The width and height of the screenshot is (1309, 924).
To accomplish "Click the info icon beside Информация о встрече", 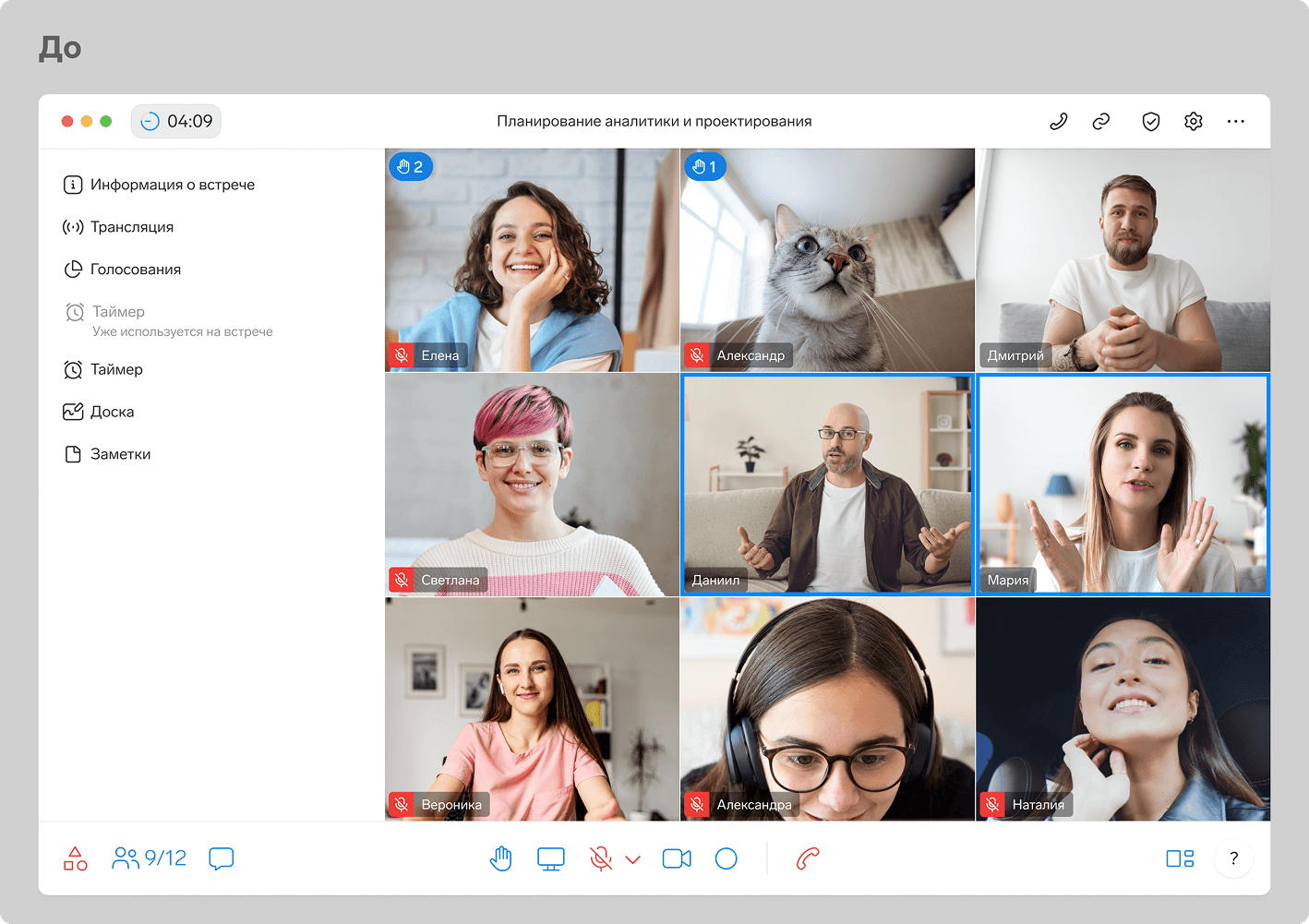I will point(72,185).
